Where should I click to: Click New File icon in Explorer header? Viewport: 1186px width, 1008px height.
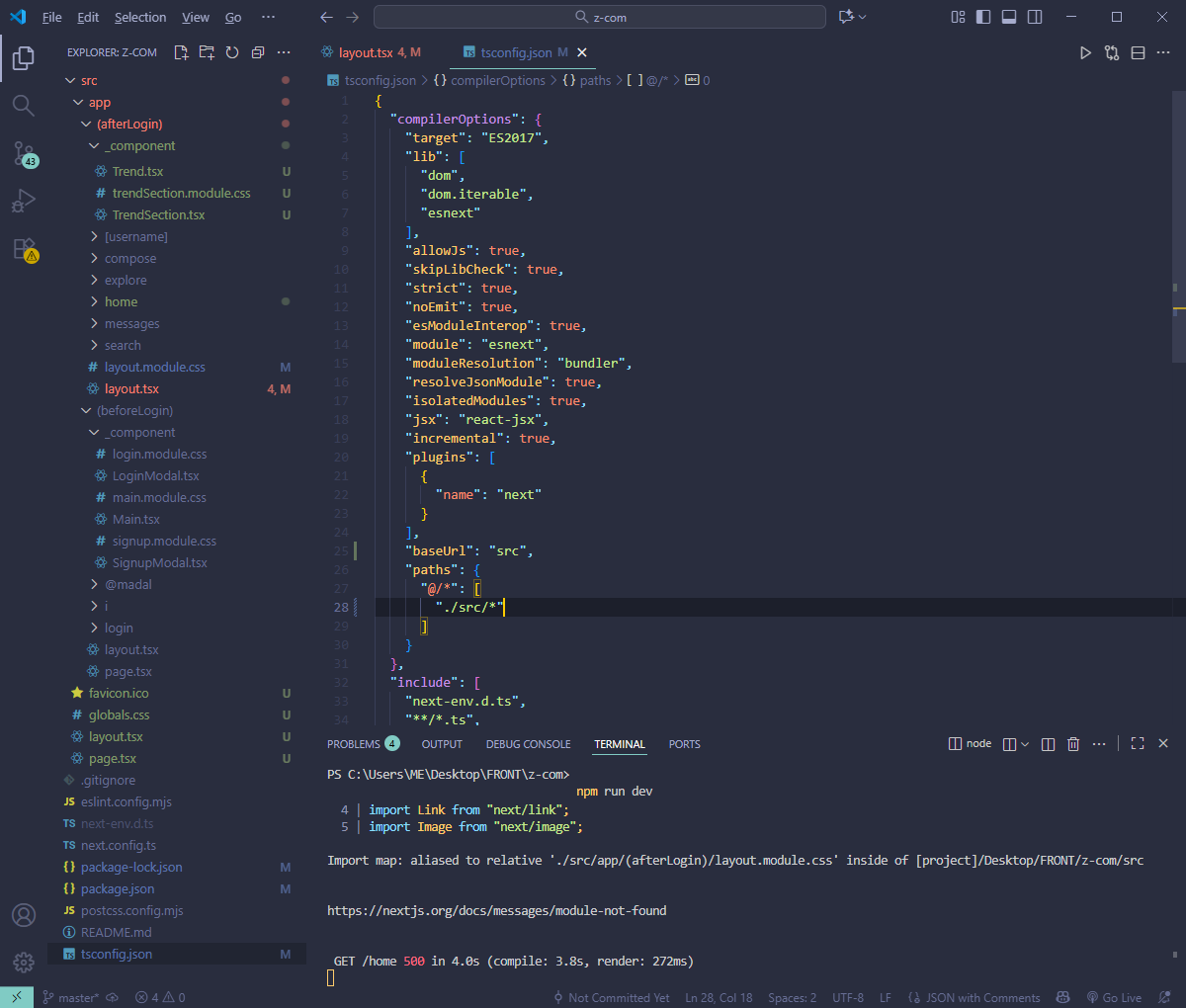(181, 52)
